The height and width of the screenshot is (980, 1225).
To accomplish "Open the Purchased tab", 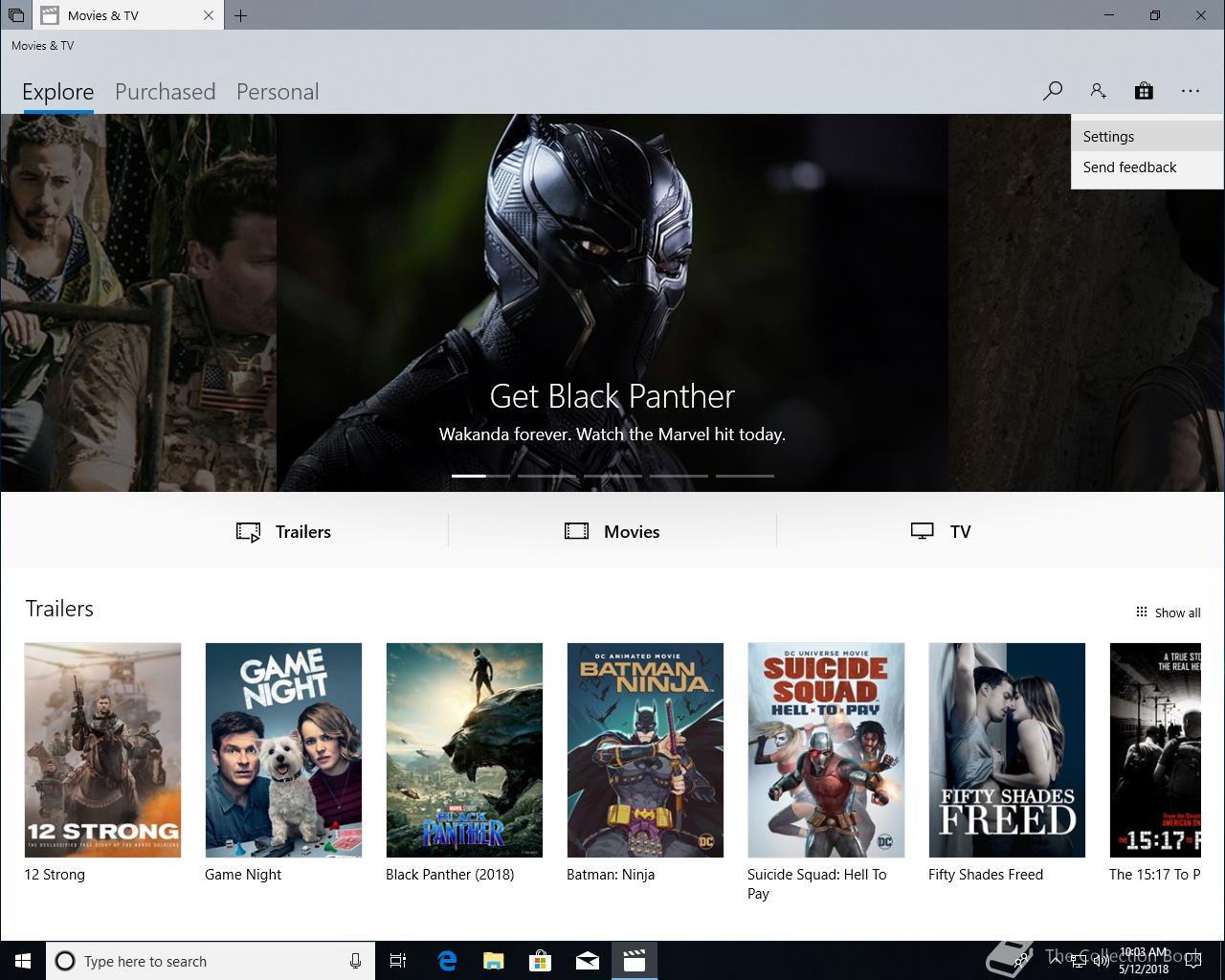I will 165,92.
